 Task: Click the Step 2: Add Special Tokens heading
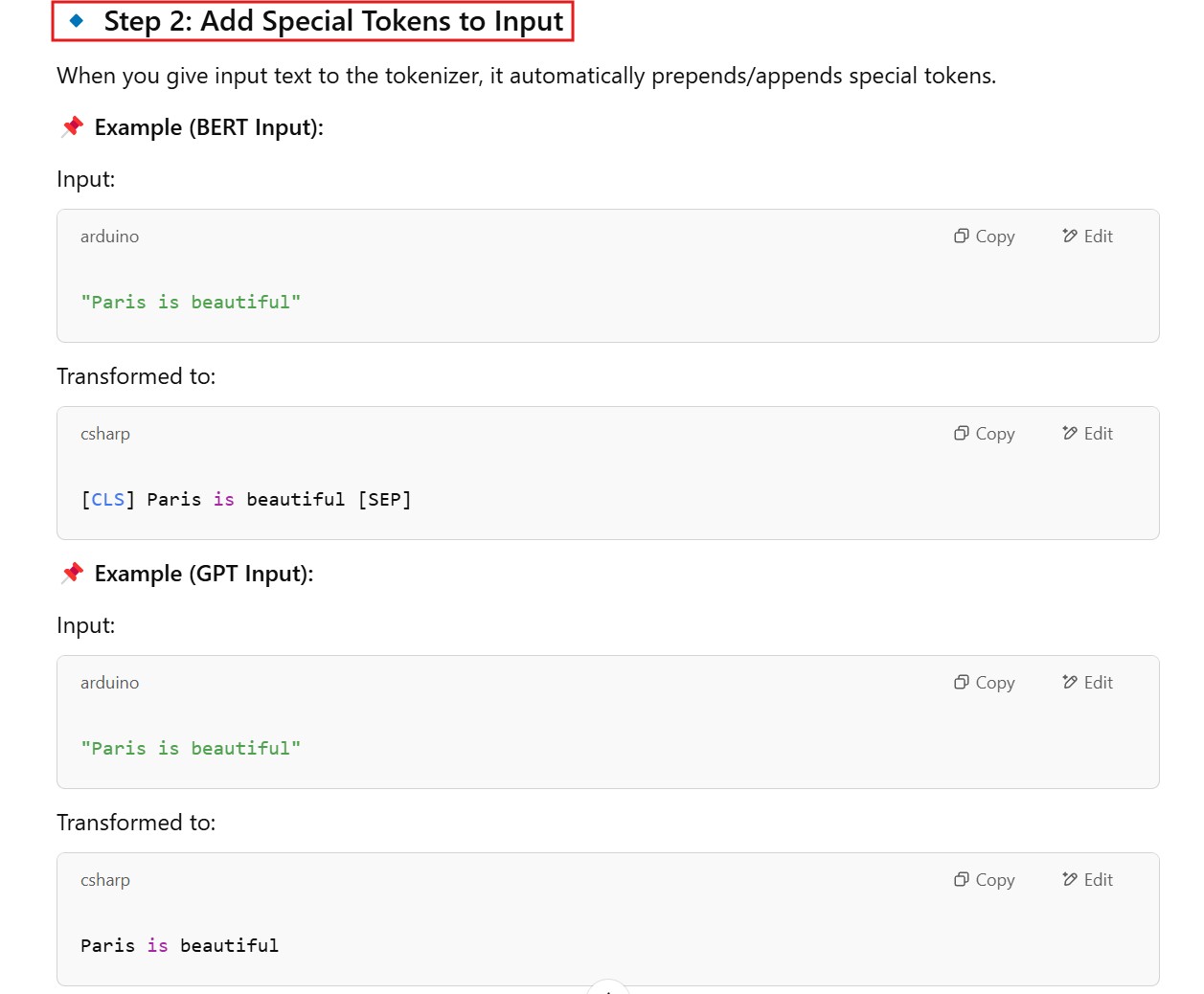pyautogui.click(x=332, y=21)
